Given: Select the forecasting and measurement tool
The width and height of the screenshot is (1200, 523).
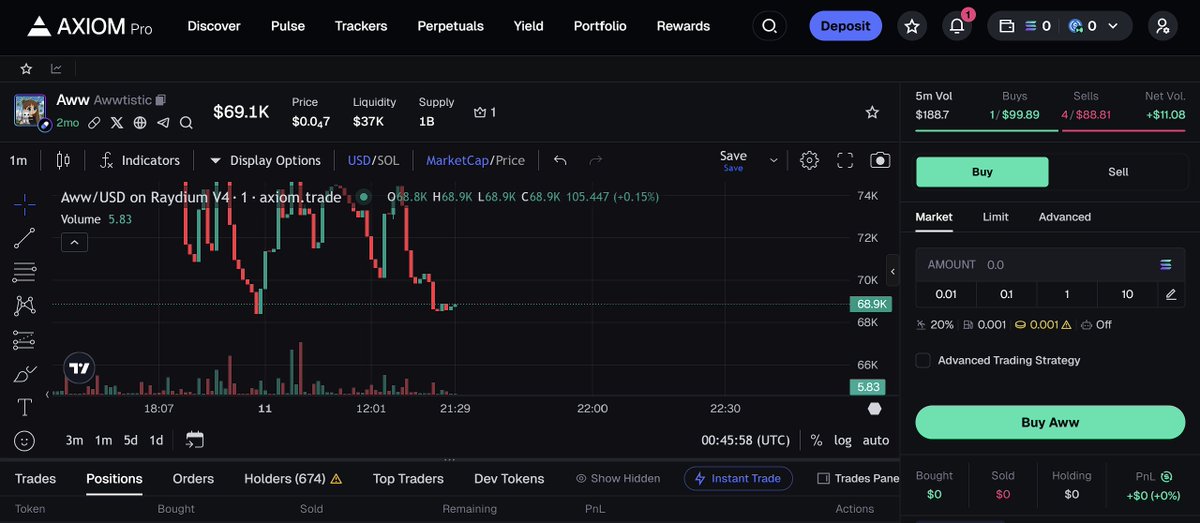Looking at the screenshot, I should click(x=25, y=340).
